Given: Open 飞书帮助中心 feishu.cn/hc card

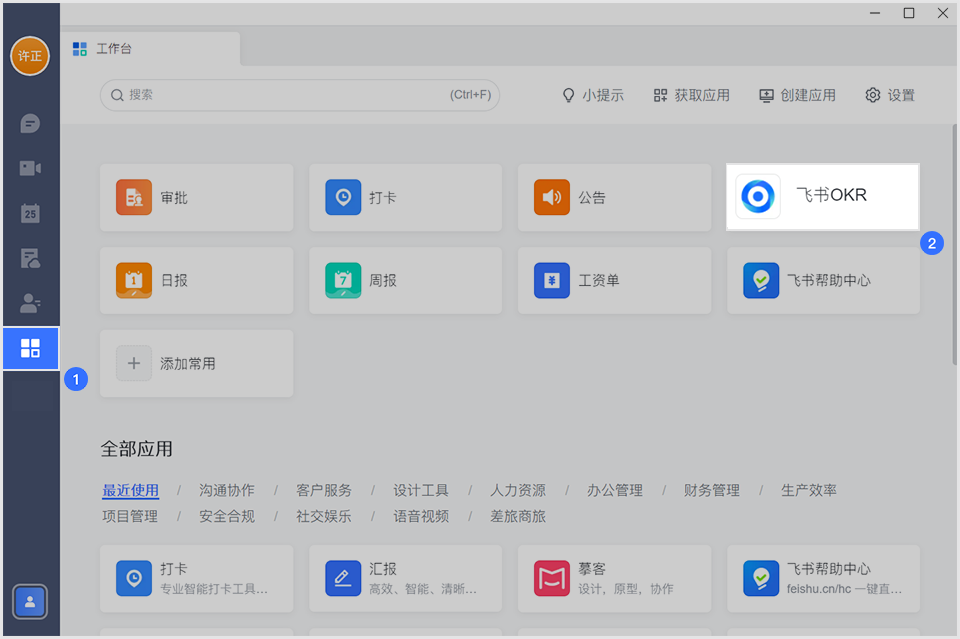Looking at the screenshot, I should pos(823,578).
